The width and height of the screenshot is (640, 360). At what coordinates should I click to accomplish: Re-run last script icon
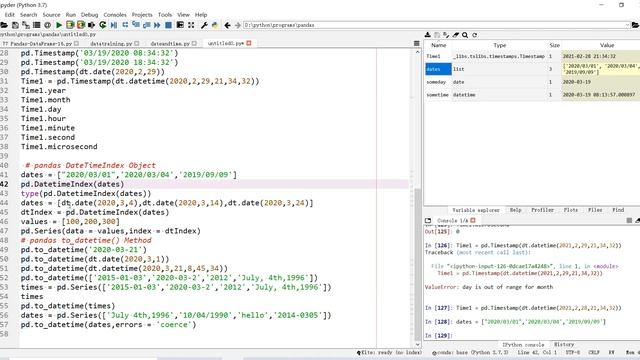(102, 25)
